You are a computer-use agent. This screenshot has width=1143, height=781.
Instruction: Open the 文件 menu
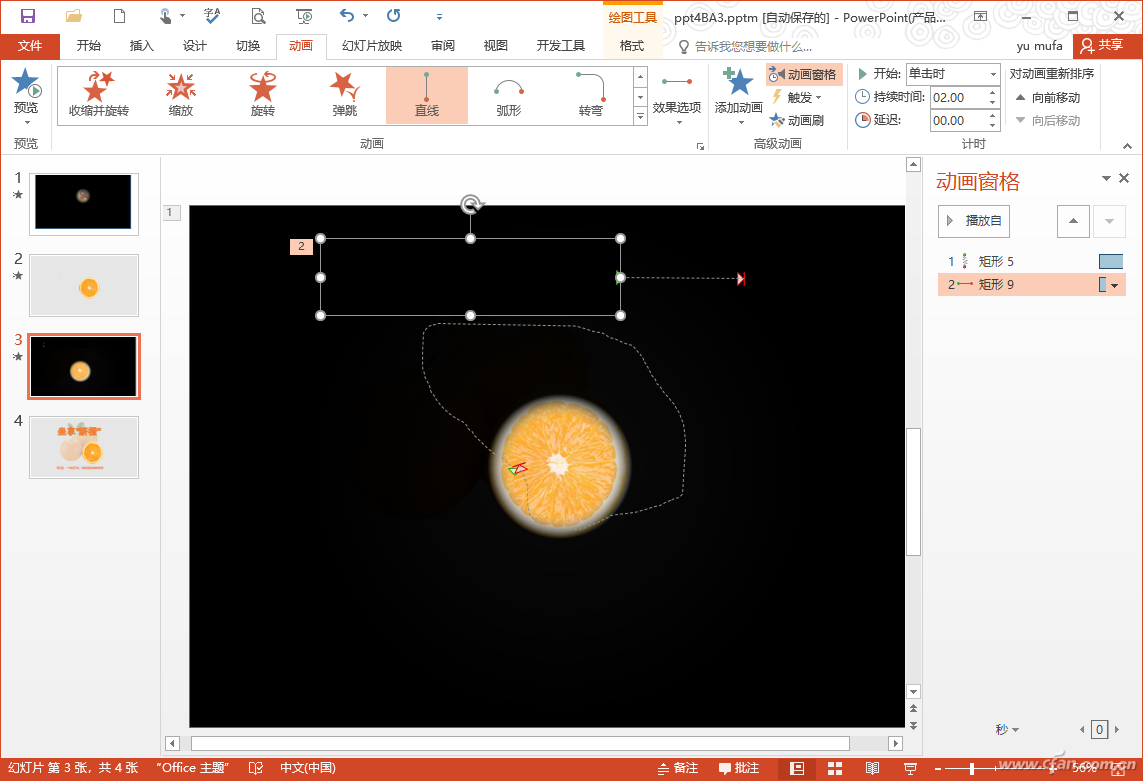pyautogui.click(x=30, y=45)
